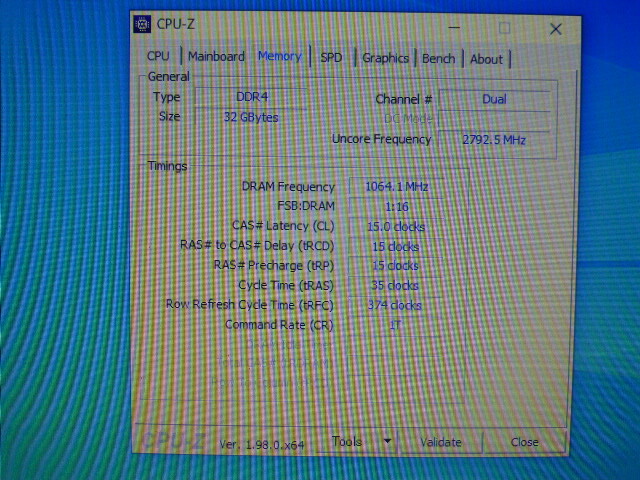This screenshot has height=480, width=640.
Task: Click the tRP value field
Action: (395, 266)
